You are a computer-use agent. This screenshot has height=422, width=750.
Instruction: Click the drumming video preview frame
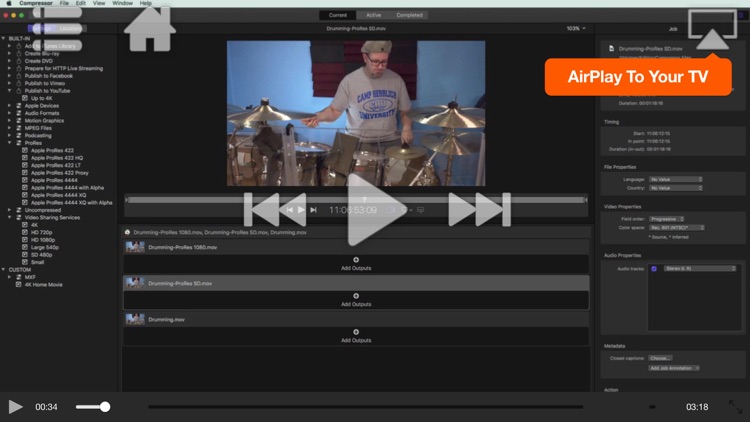(356, 113)
